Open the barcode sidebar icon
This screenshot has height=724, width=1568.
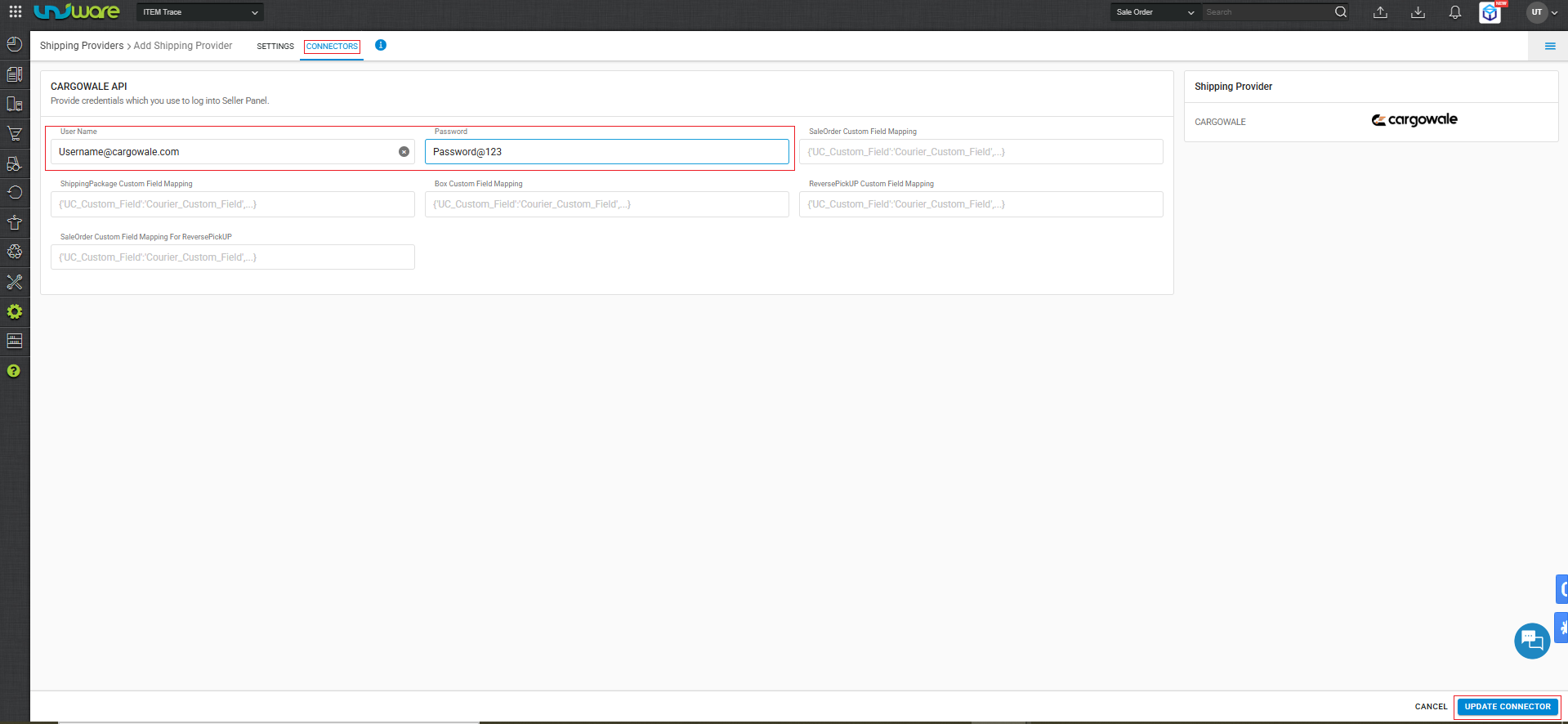pos(15,341)
